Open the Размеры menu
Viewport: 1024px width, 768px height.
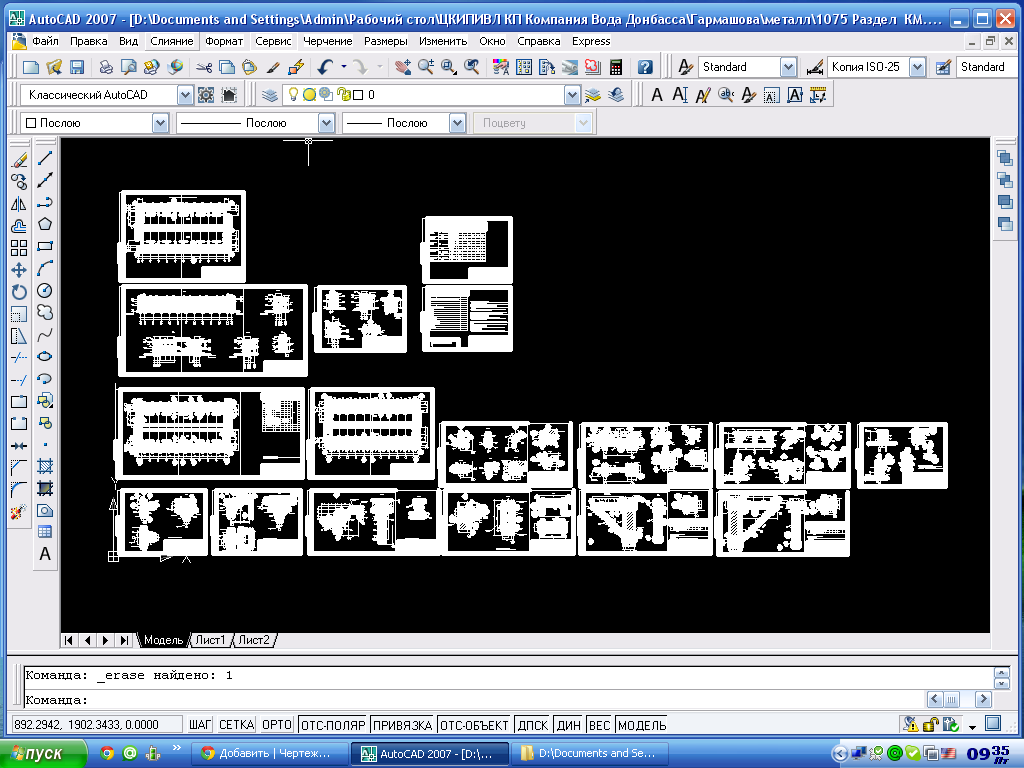[385, 41]
